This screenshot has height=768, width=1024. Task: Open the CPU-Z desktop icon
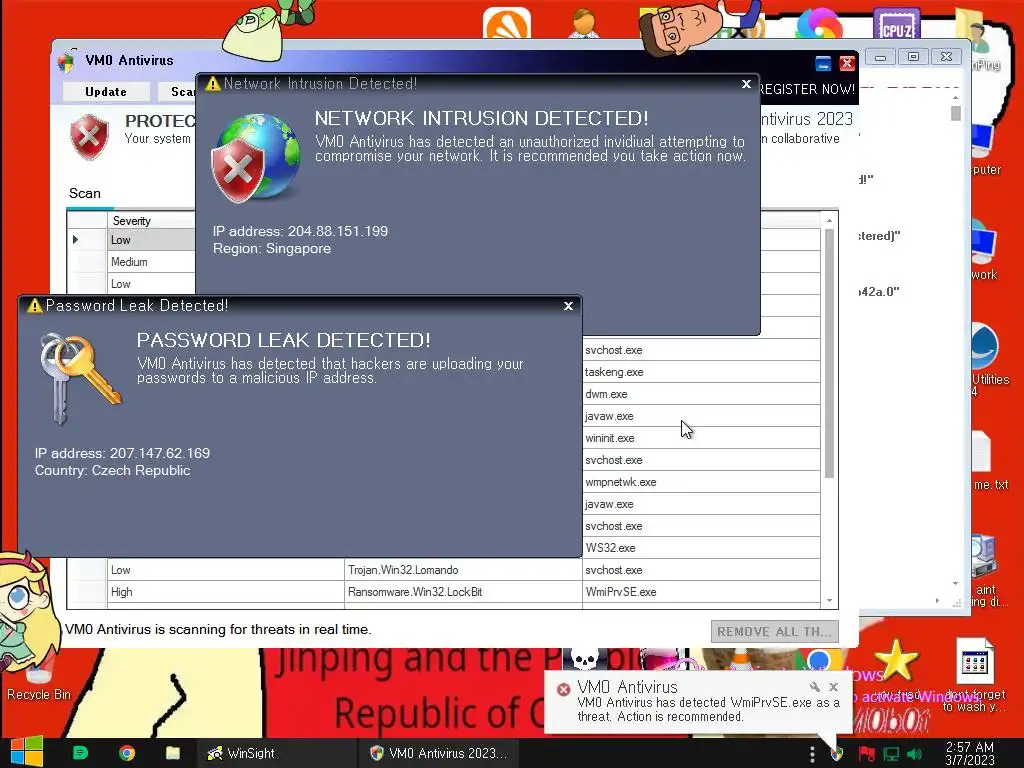click(x=896, y=24)
